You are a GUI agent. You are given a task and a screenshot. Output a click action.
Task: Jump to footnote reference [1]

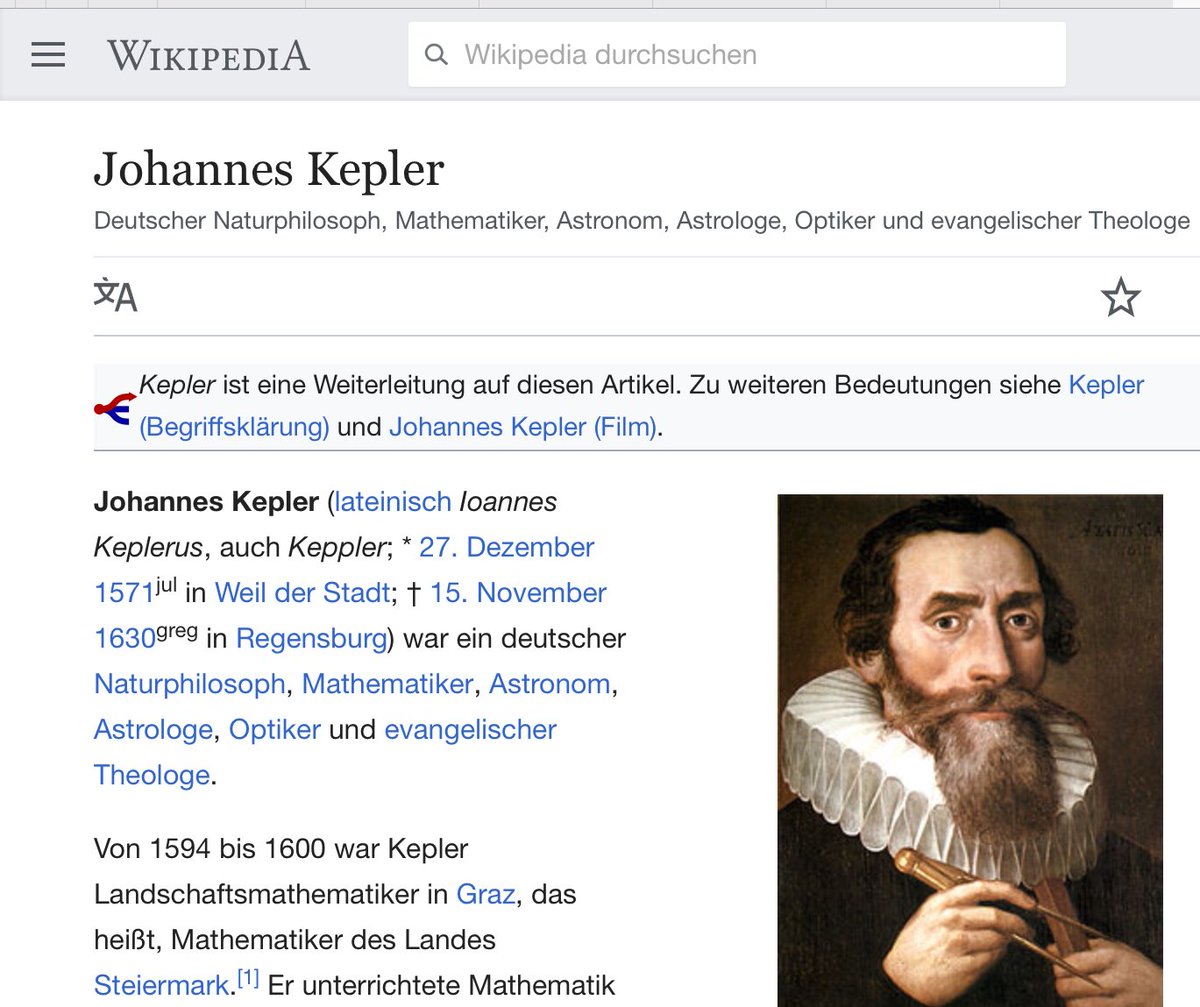tap(247, 980)
